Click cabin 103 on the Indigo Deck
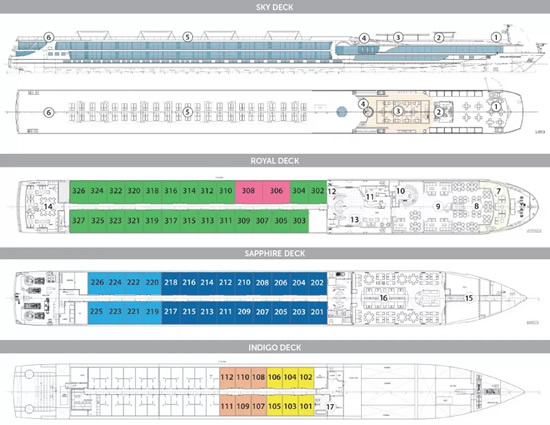This screenshot has height=425, width=550. click(x=290, y=406)
